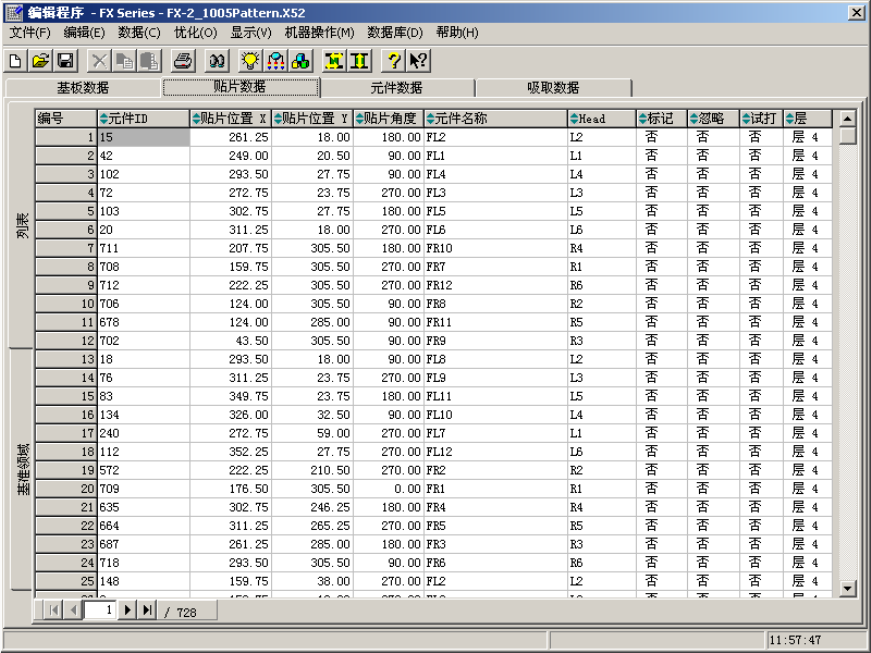Sort by the 贴片角度 column header
Screen dimensions: 871x653
pyautogui.click(x=388, y=119)
